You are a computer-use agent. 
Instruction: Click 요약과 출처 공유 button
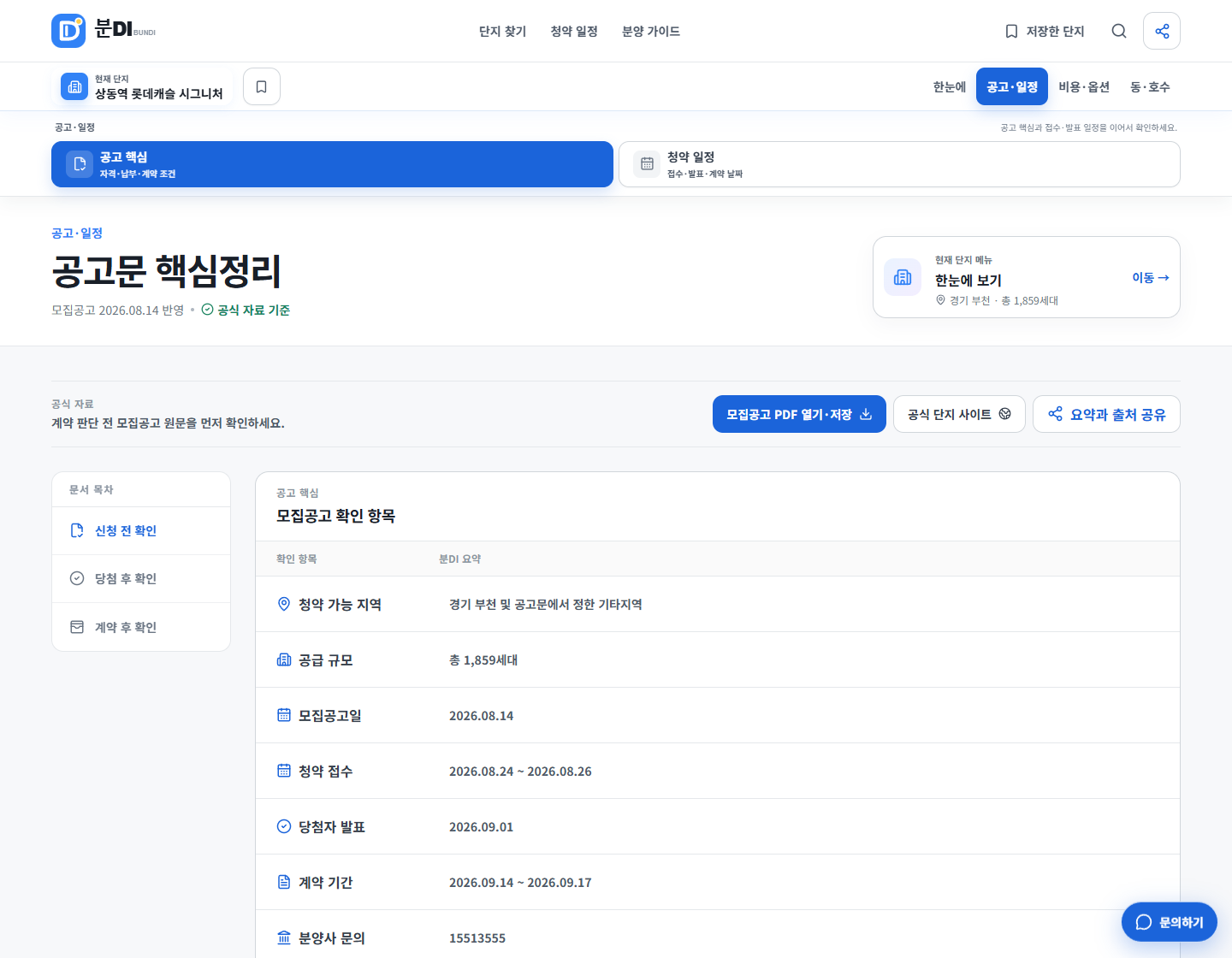pos(1106,414)
